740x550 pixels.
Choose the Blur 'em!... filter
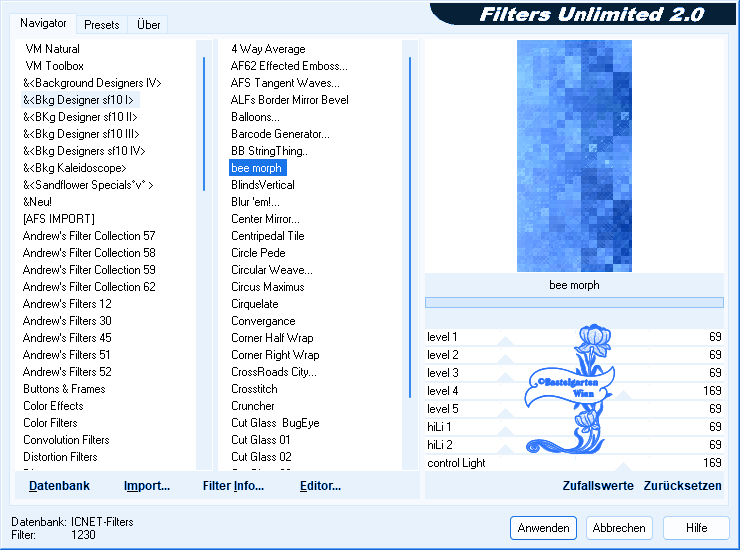click(255, 202)
